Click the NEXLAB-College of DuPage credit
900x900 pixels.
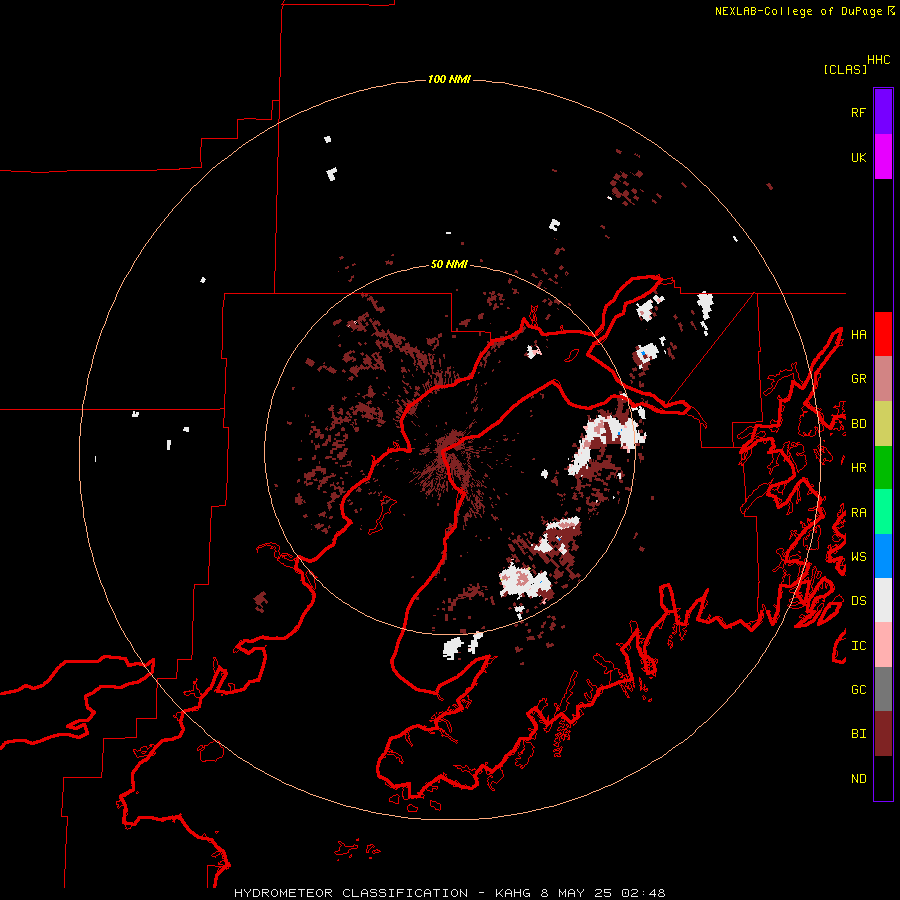tap(798, 11)
